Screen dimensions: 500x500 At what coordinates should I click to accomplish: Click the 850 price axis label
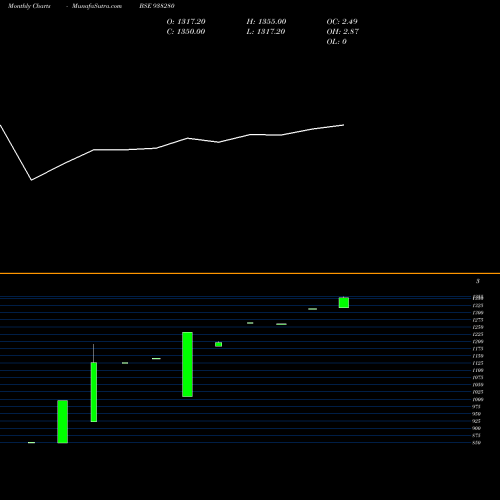[x=477, y=443]
